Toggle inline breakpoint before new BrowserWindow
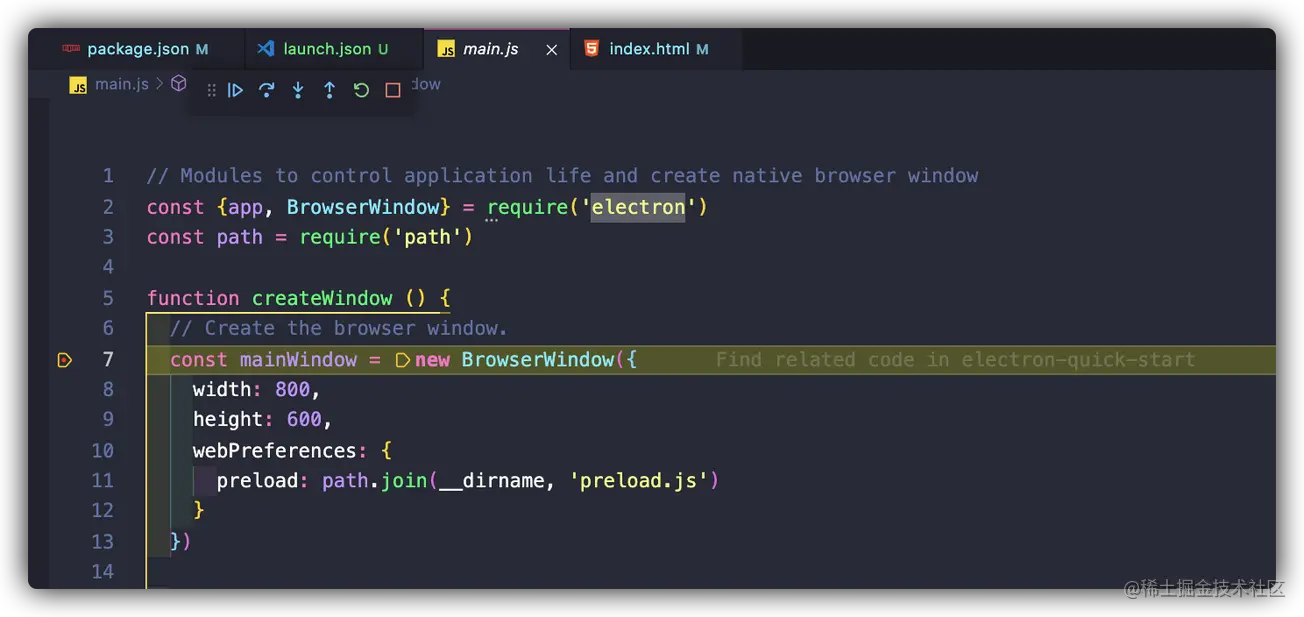 403,360
